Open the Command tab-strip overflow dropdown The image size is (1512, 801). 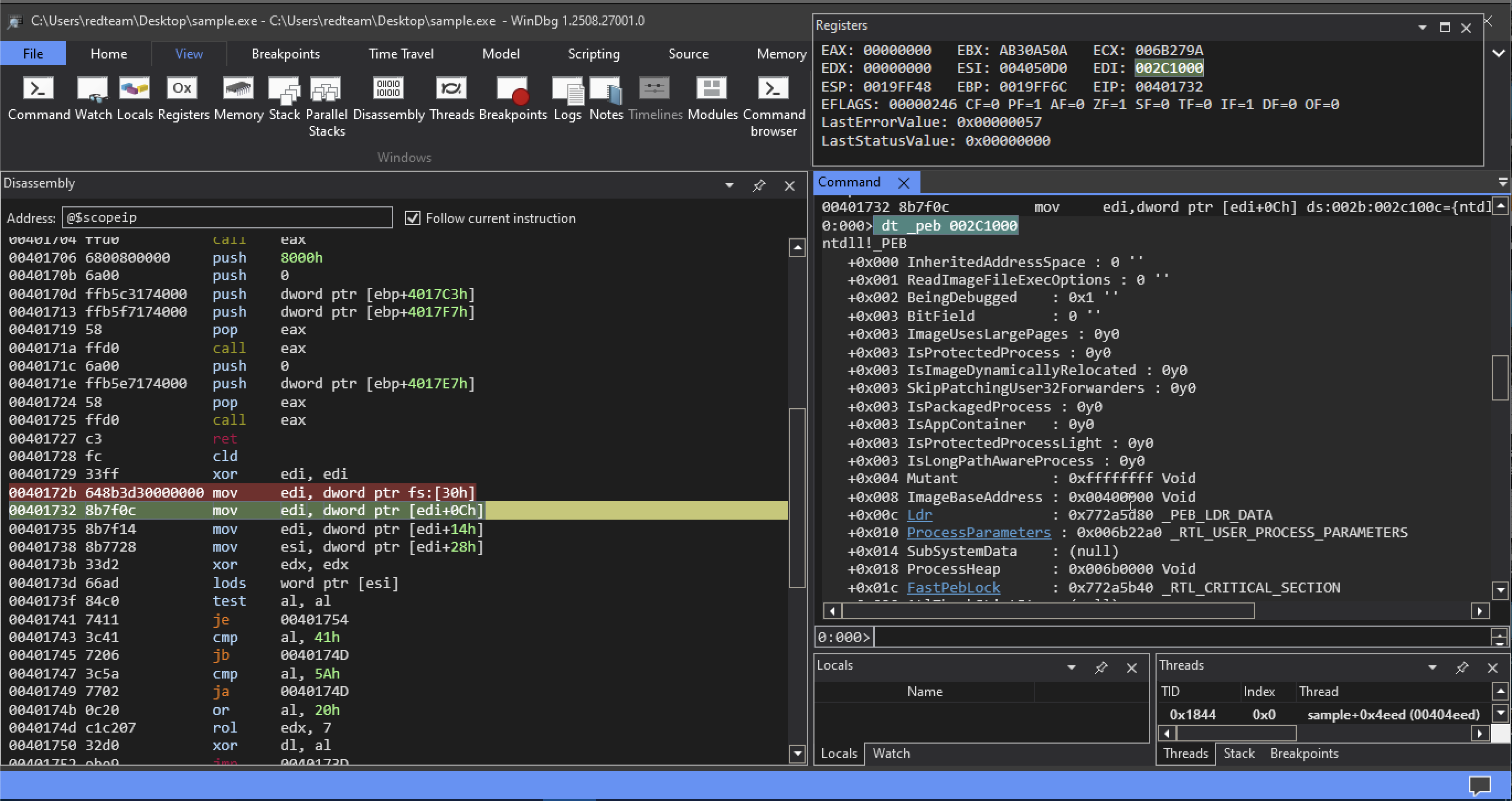[1503, 183]
